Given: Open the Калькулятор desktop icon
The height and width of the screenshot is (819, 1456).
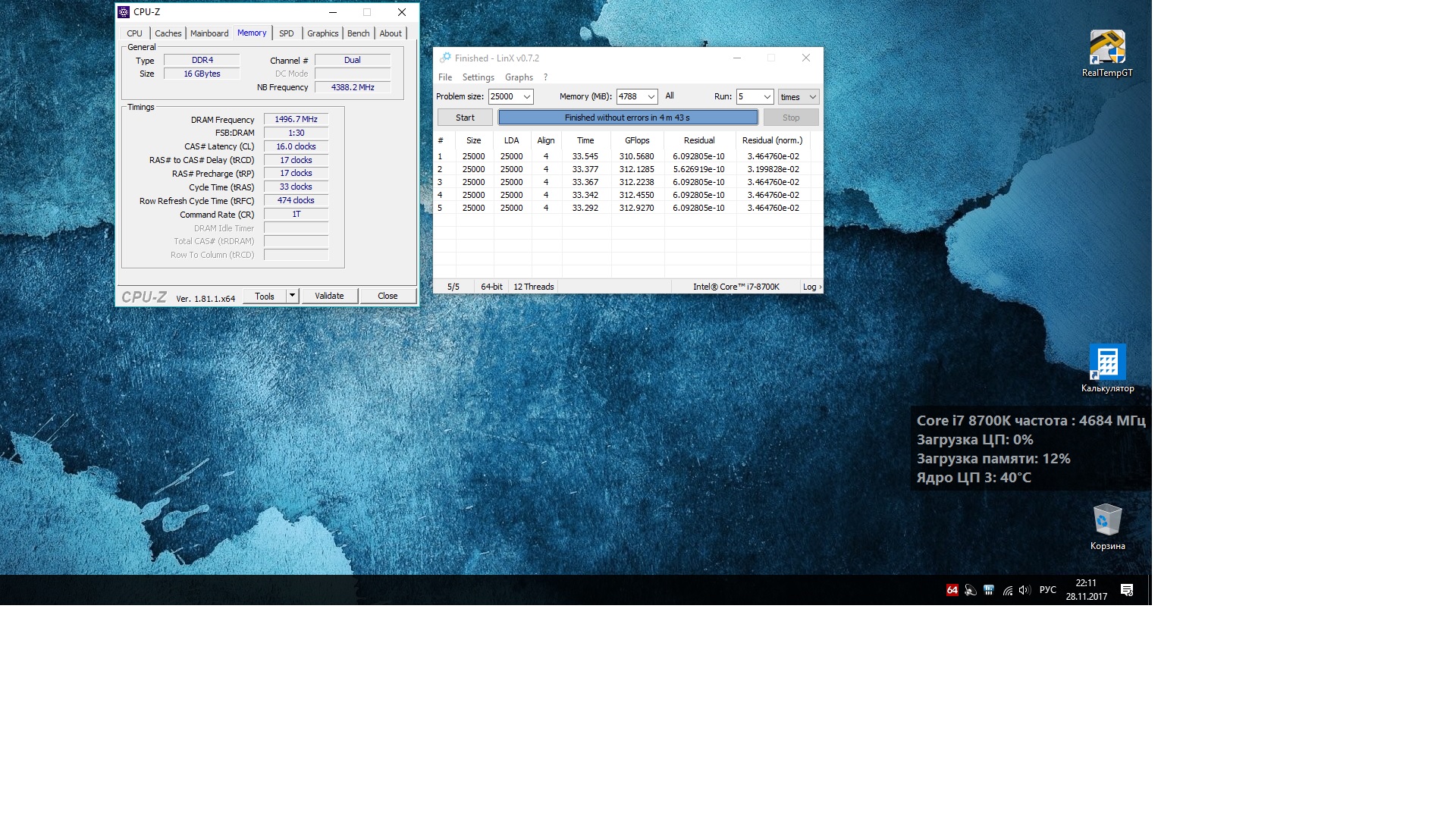Looking at the screenshot, I should (x=1107, y=363).
